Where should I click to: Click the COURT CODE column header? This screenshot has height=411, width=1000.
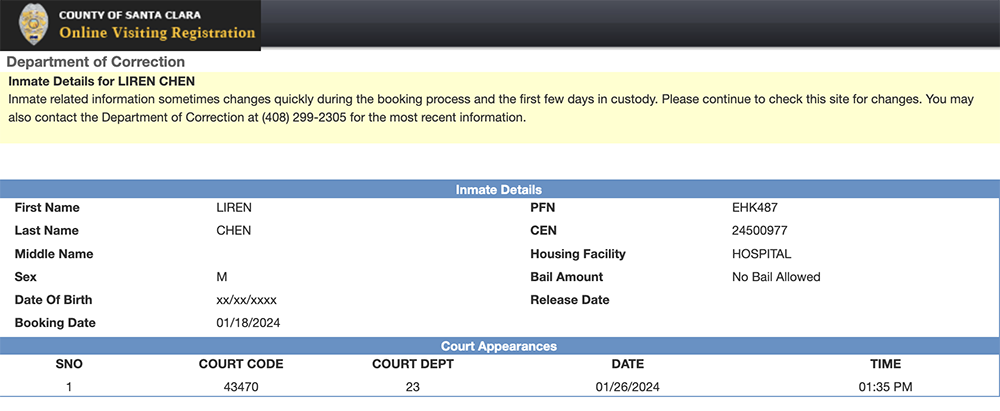tap(241, 364)
